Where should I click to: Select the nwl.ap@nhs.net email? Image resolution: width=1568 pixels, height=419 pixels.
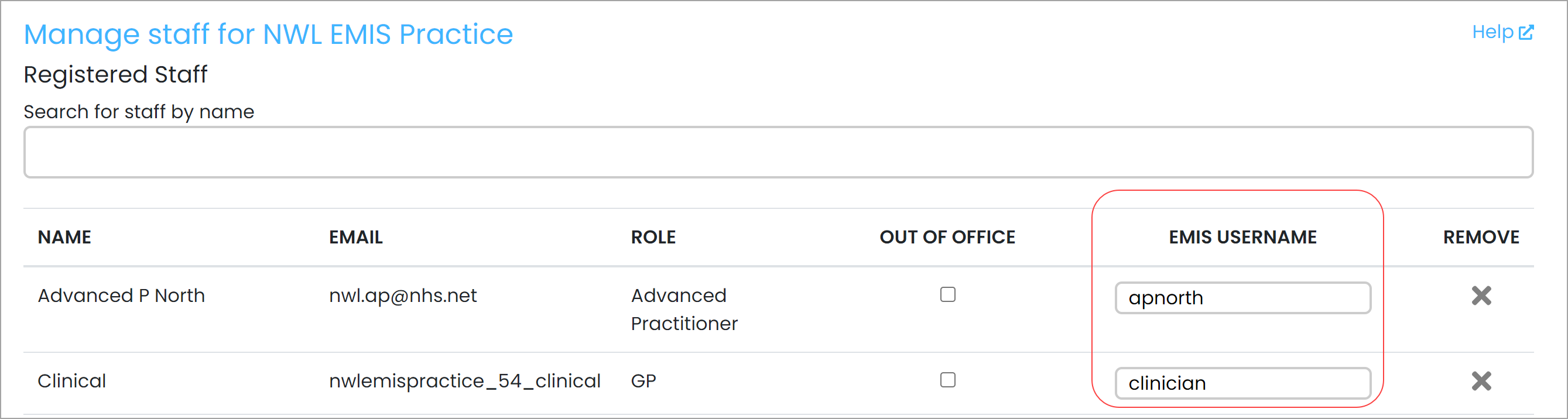click(x=403, y=296)
